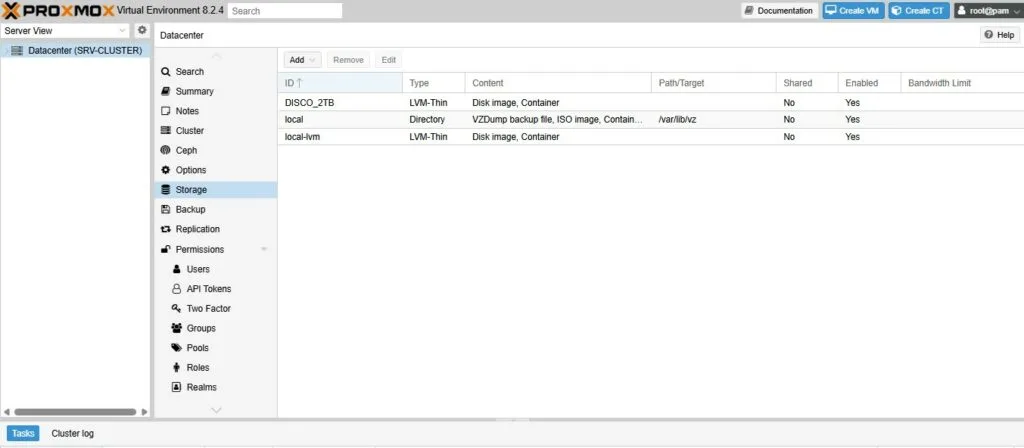1024x448 pixels.
Task: Click the Ceph logo icon
Action: 166,150
